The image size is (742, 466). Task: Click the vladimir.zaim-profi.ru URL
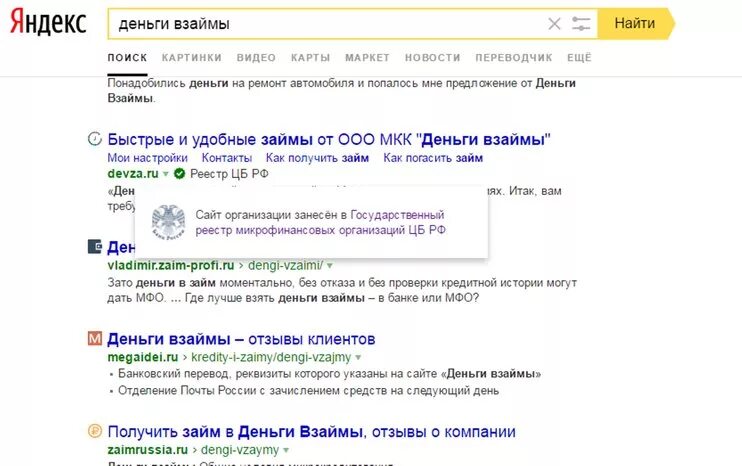pyautogui.click(x=171, y=265)
